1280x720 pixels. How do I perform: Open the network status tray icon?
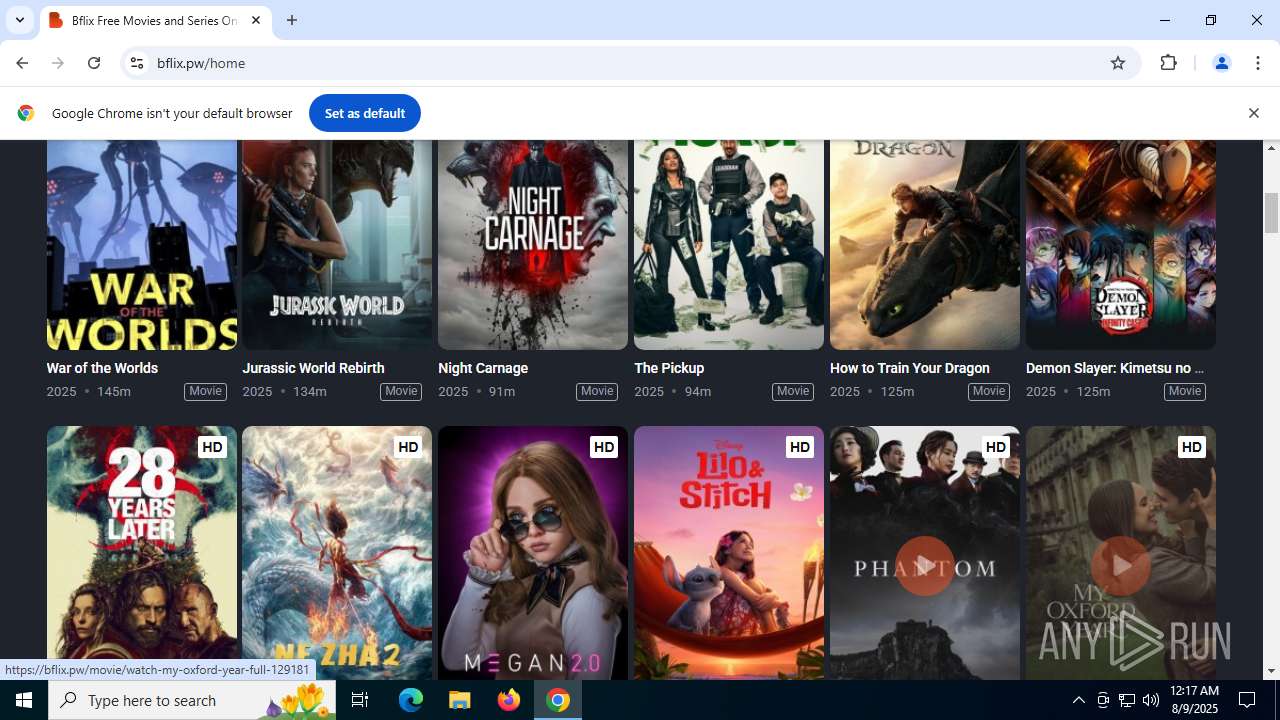pyautogui.click(x=1127, y=700)
